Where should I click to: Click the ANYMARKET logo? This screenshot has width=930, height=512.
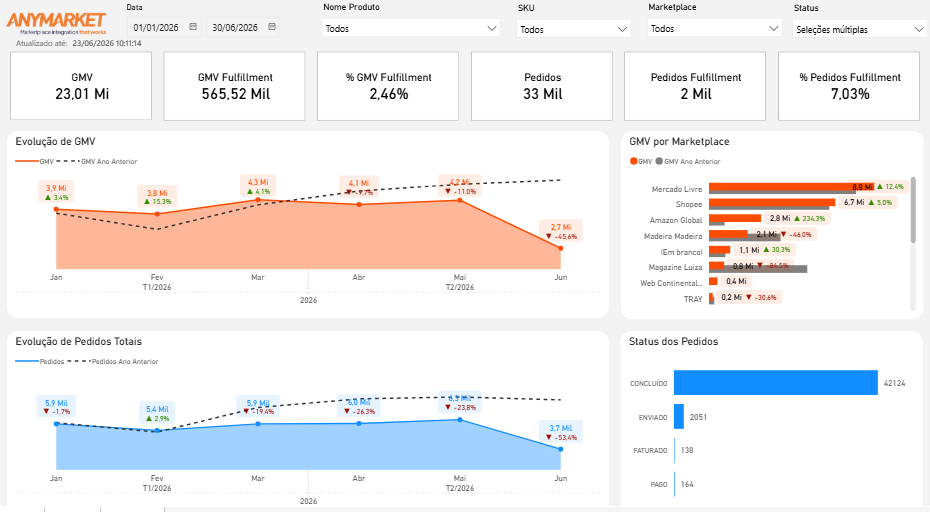56,23
